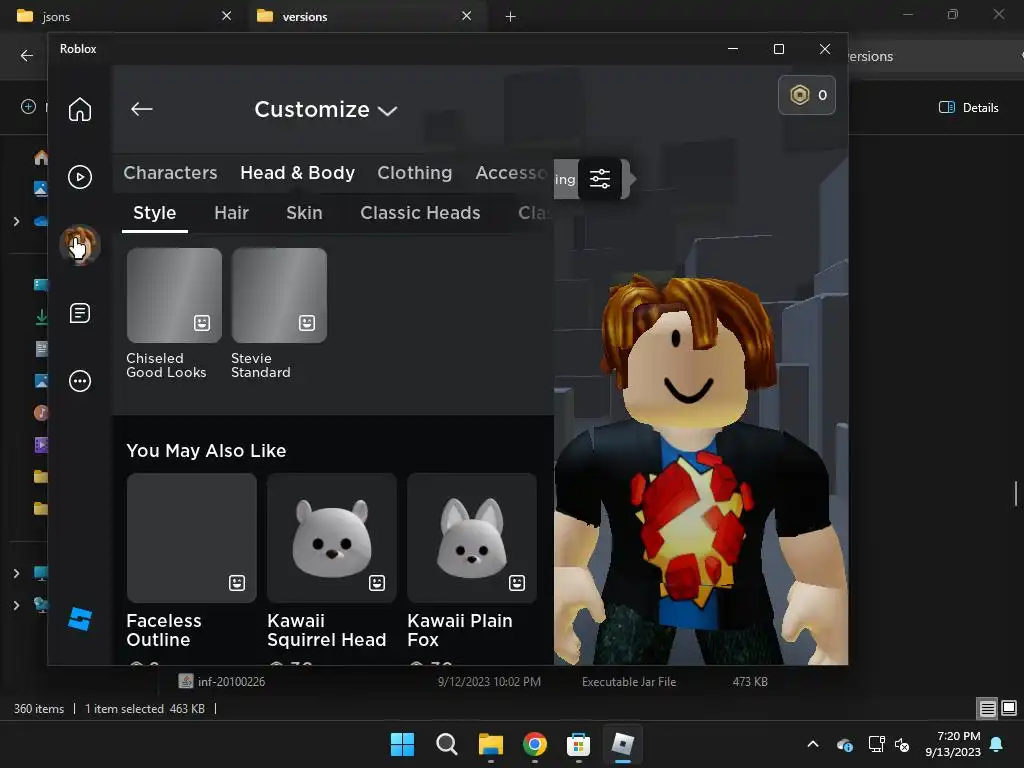Open the Discover play icon in sidebar
The width and height of the screenshot is (1024, 768).
80,177
